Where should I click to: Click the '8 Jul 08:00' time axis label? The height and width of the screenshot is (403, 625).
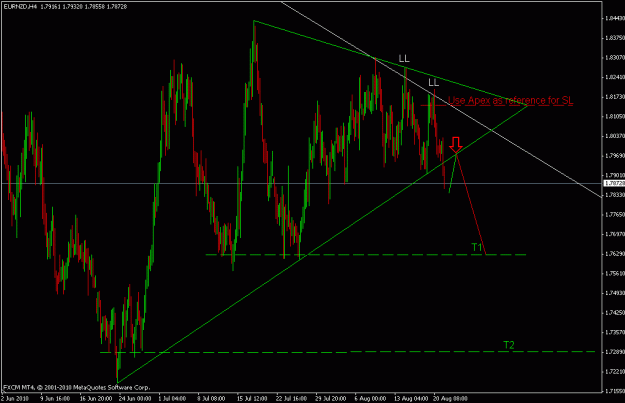pyautogui.click(x=212, y=398)
